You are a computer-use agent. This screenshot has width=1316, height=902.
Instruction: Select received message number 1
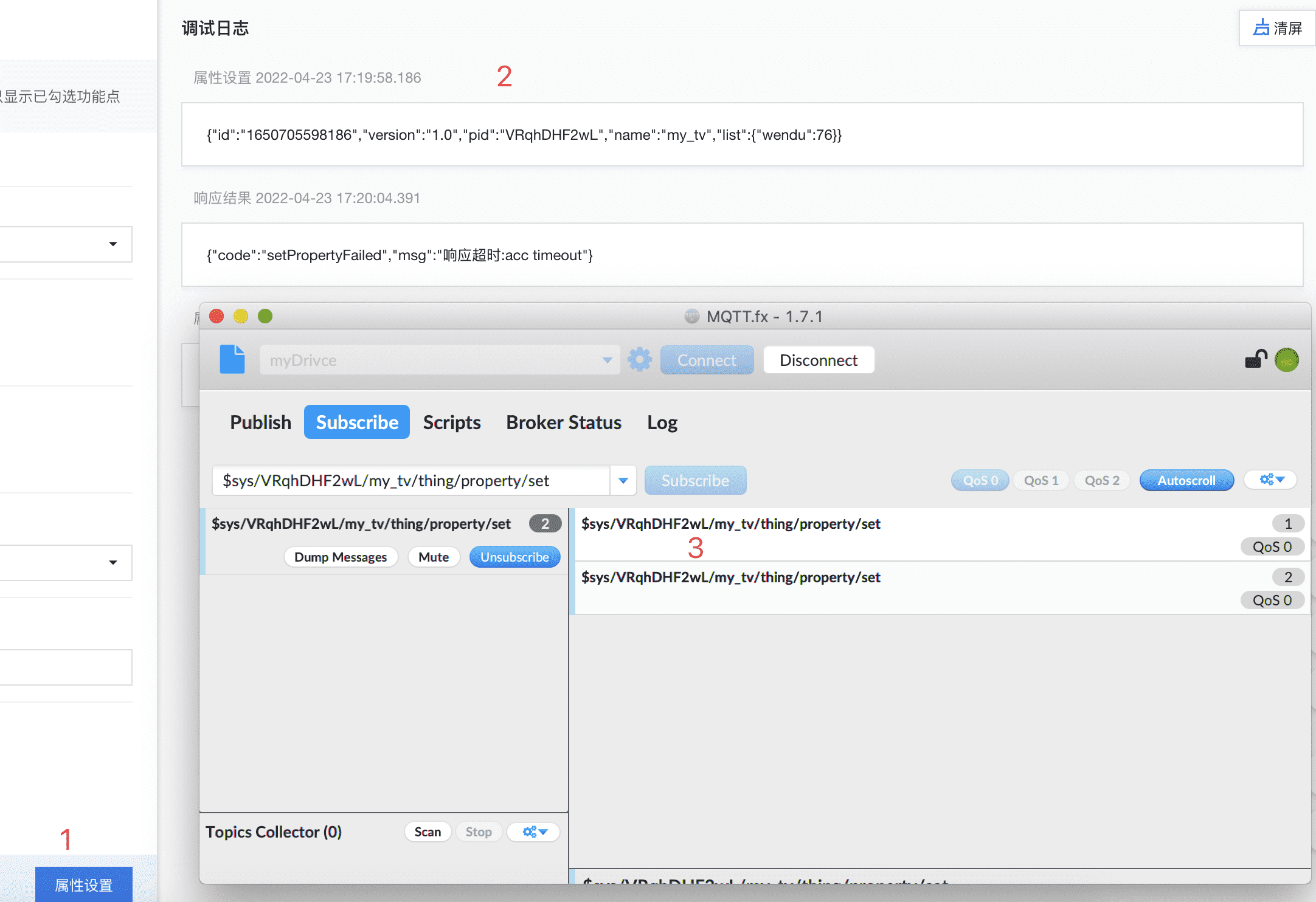[x=941, y=535]
